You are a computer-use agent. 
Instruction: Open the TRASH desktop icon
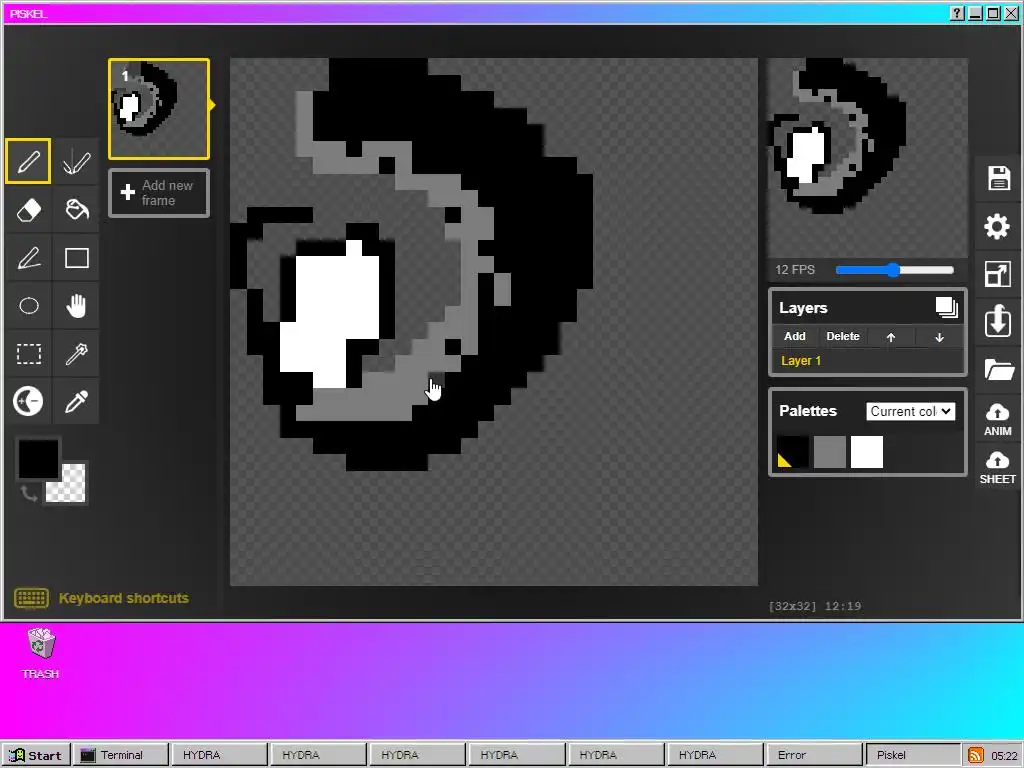click(40, 653)
